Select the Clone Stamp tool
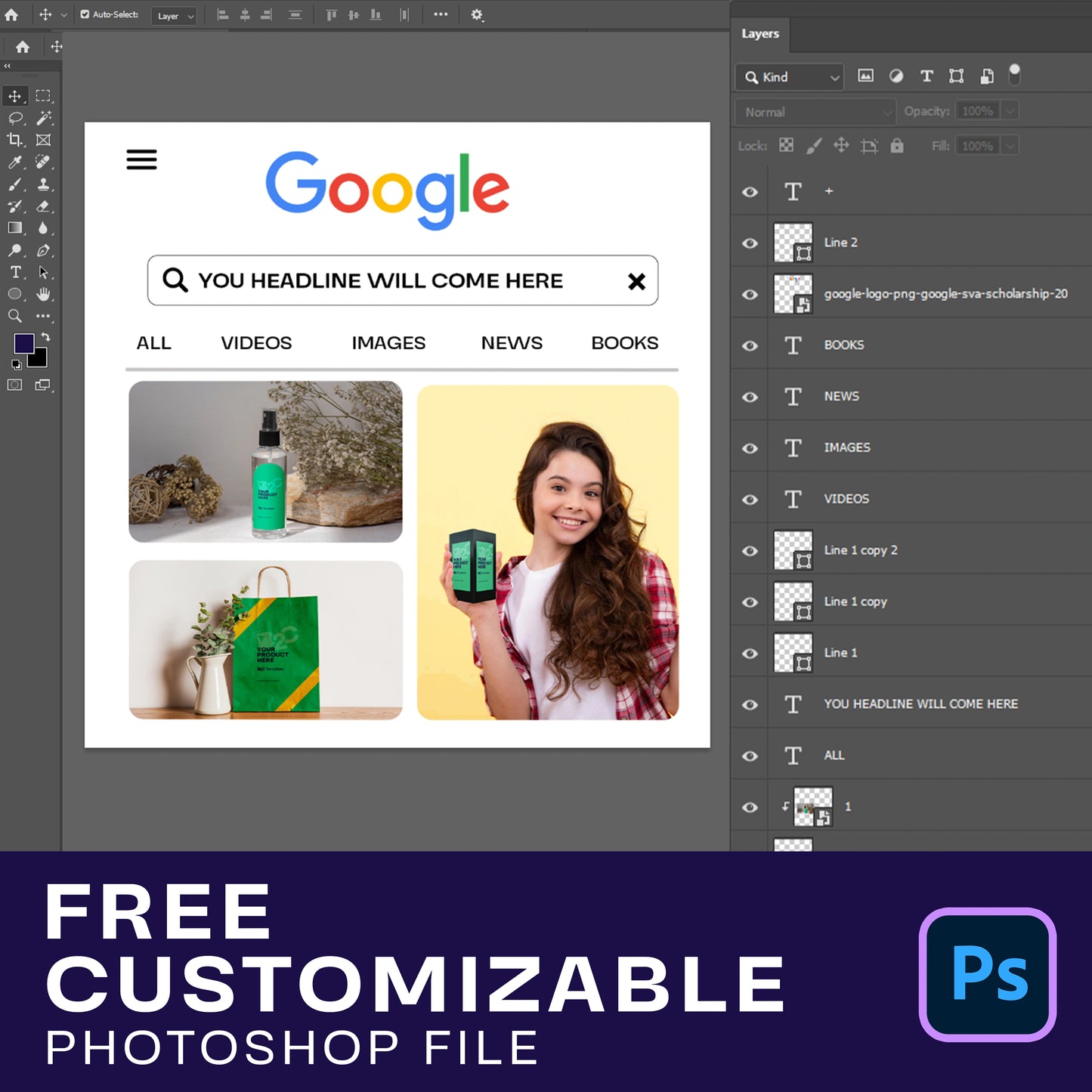 click(43, 184)
